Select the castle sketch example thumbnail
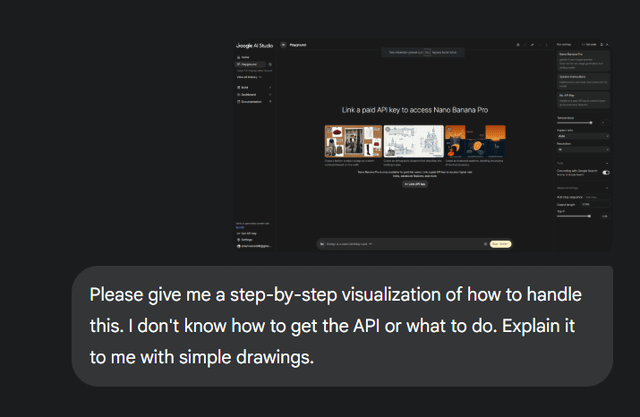 point(414,140)
